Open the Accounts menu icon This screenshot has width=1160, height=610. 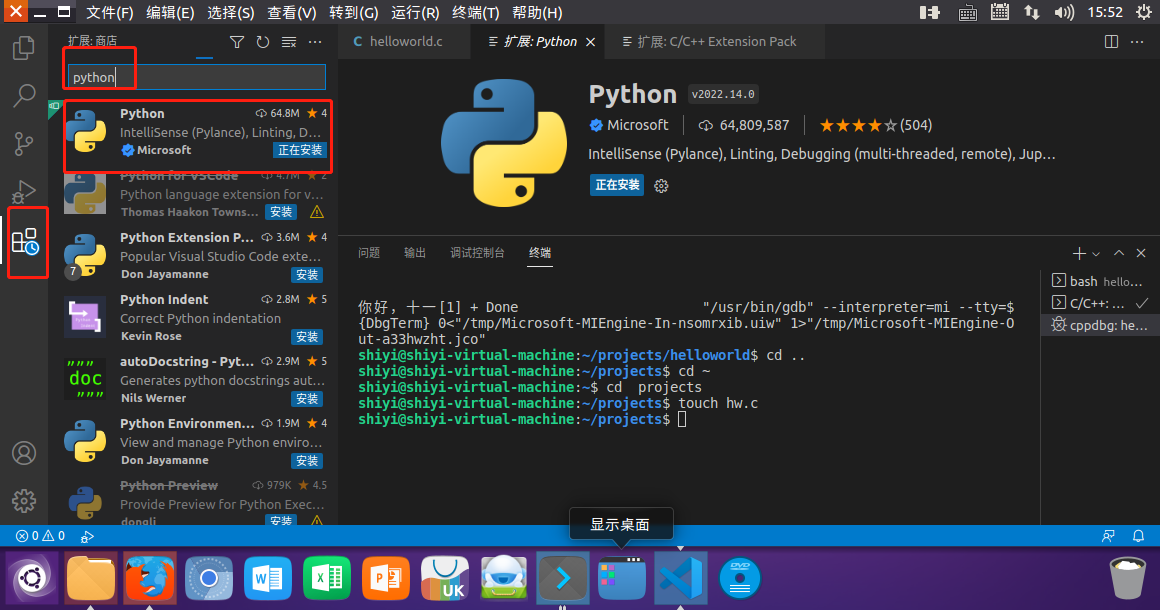24,453
